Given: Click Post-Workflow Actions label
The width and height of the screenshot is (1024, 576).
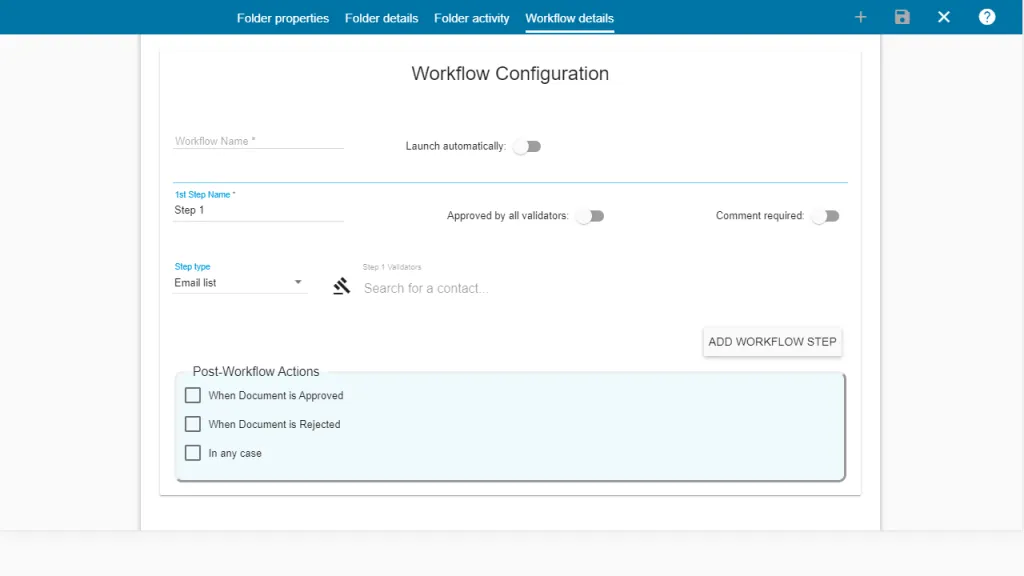Looking at the screenshot, I should pos(256,371).
